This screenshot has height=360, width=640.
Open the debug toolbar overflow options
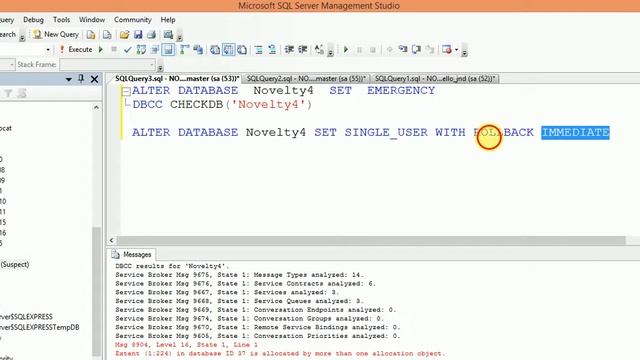click(464, 51)
